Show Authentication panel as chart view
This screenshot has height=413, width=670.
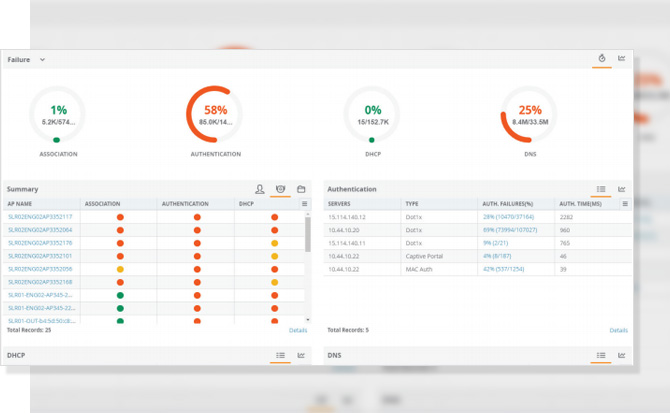622,188
